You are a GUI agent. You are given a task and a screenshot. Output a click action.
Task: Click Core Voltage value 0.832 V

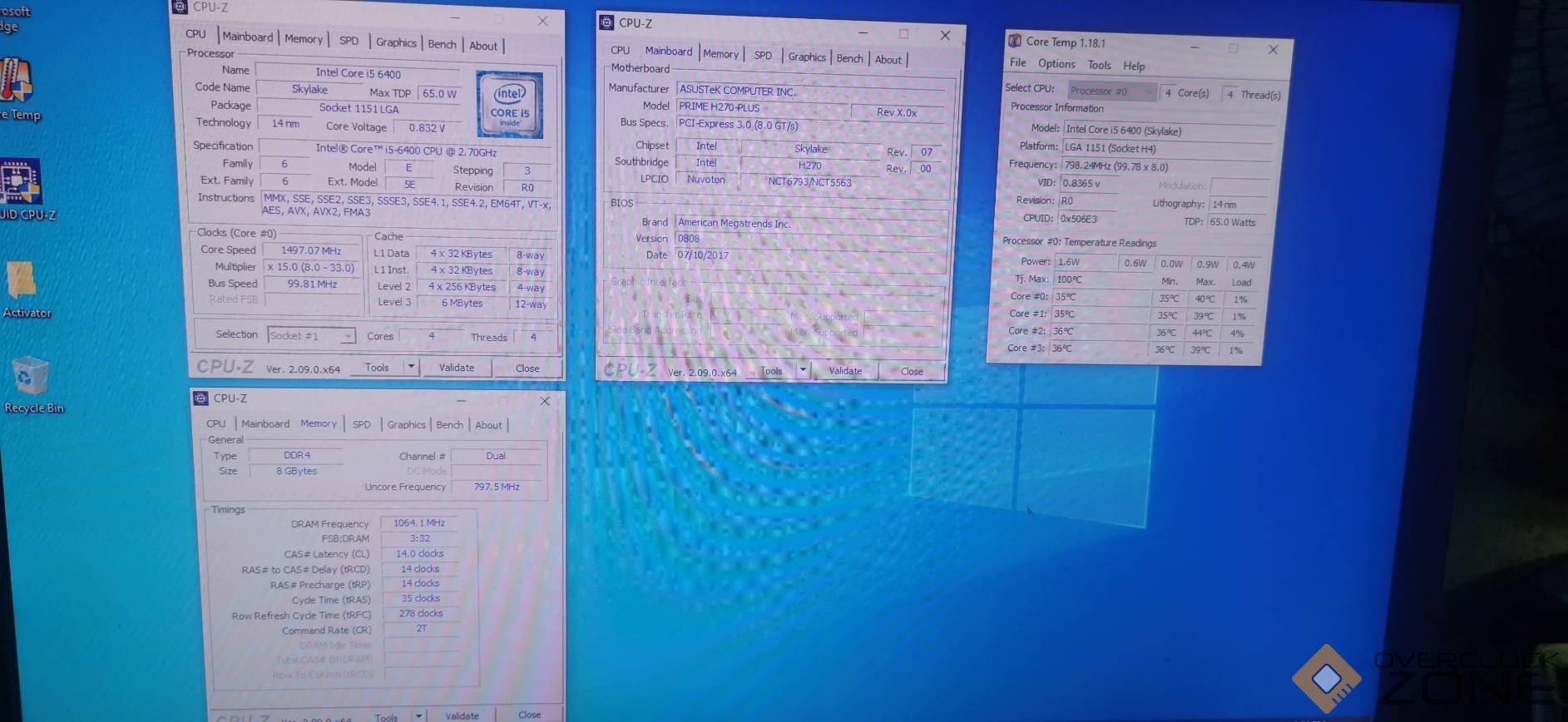coord(427,127)
